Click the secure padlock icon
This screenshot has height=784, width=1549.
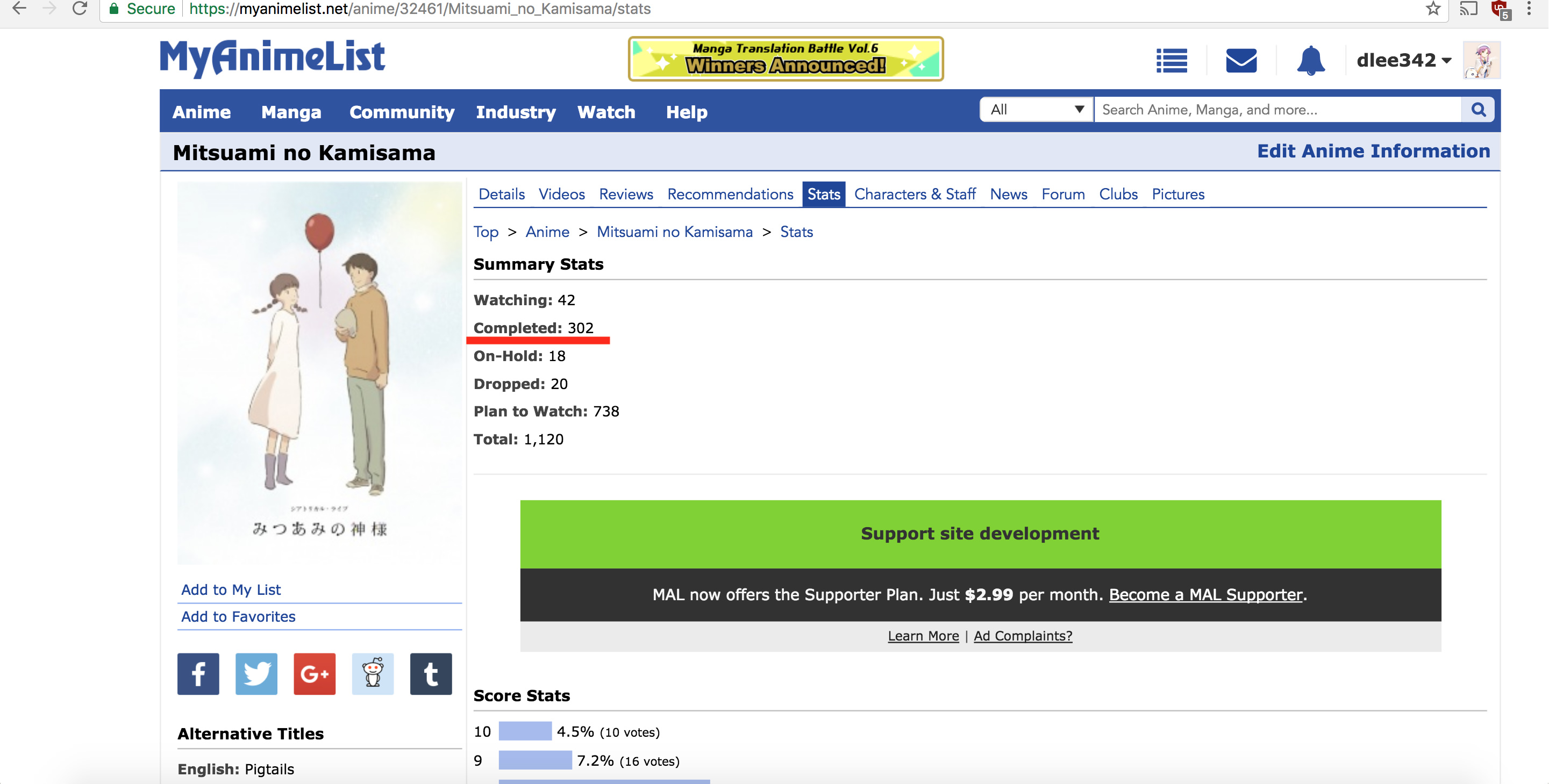pos(113,9)
